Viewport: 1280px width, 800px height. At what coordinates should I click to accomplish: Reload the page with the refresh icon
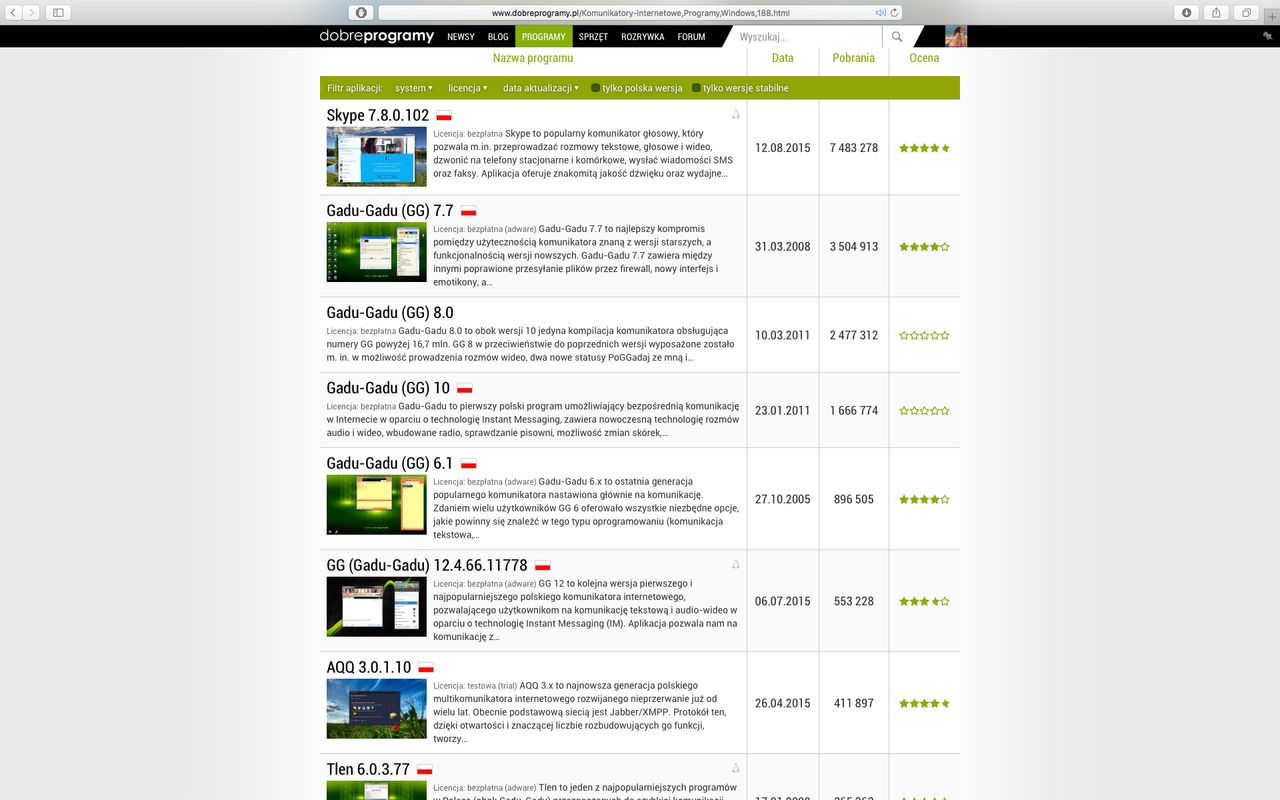click(x=894, y=13)
